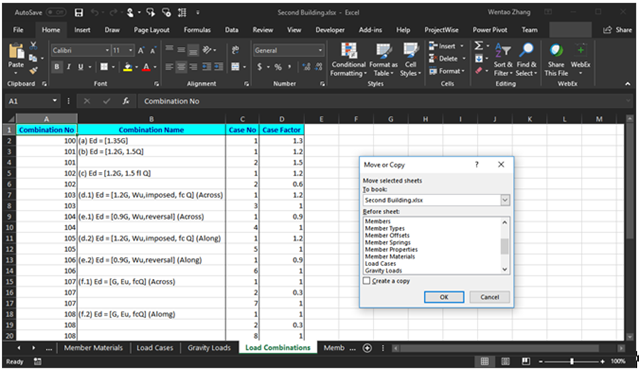639x369 pixels.
Task: Open Conditional Formatting menu
Action: [x=348, y=60]
